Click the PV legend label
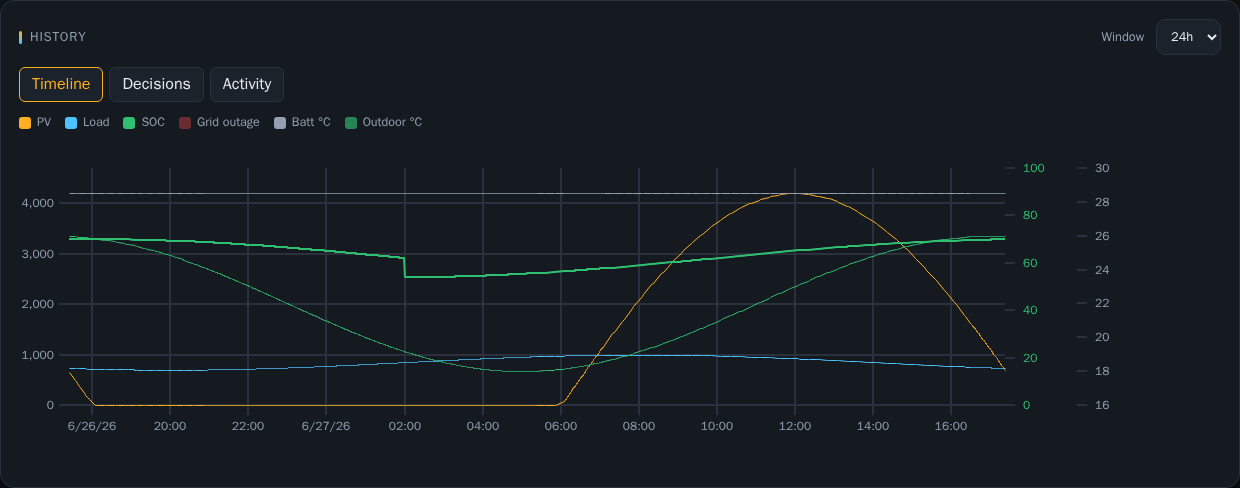The width and height of the screenshot is (1240, 488). 44,123
